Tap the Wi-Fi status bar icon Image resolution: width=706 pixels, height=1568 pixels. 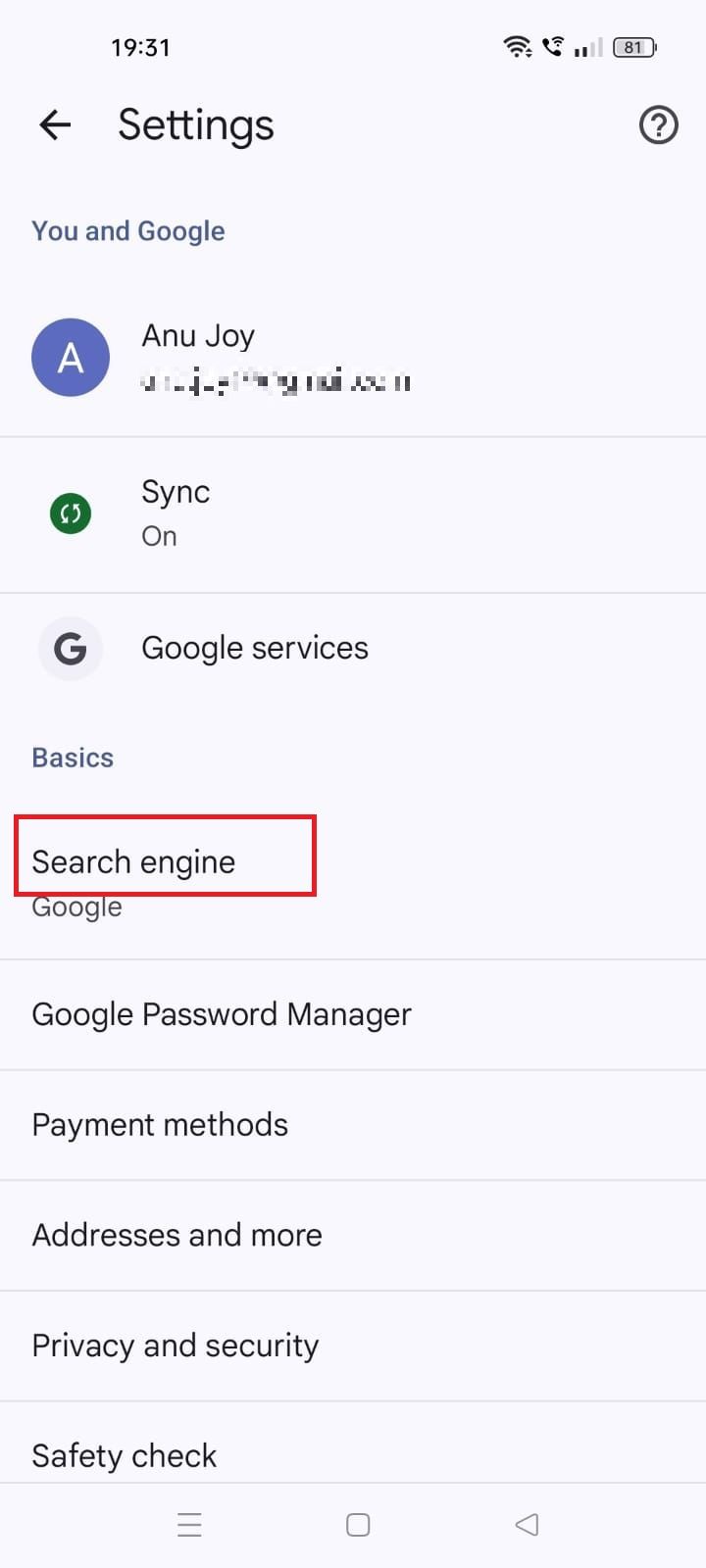tap(517, 46)
